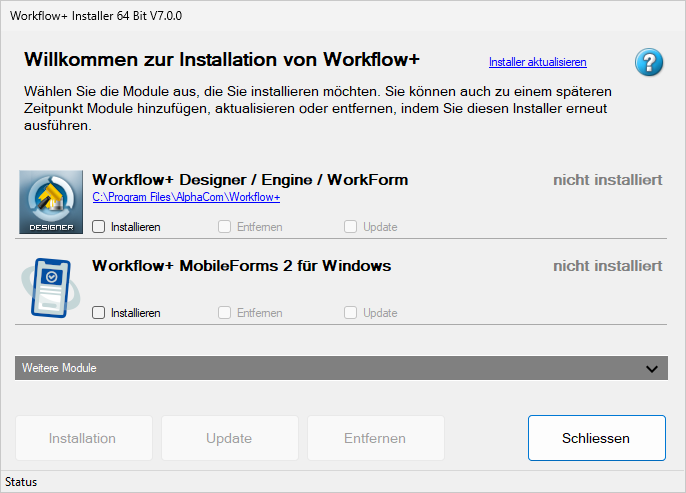This screenshot has height=493, width=686.
Task: Tick Update checkbox for Designer module
Action: pyautogui.click(x=350, y=227)
